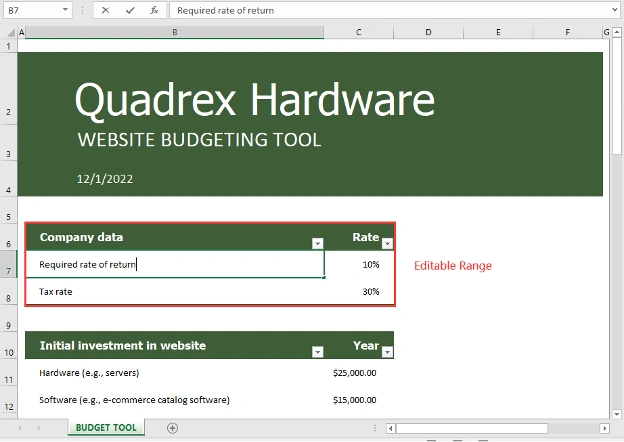Expand the Name Box dropdown
Image resolution: width=624 pixels, height=442 pixels.
click(x=65, y=10)
